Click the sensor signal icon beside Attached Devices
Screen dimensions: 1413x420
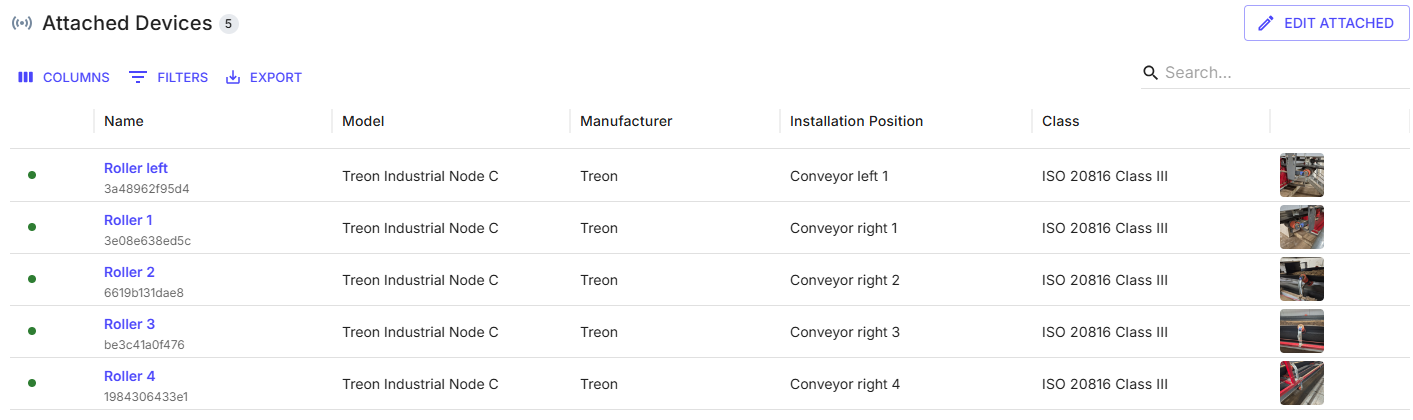tap(22, 23)
